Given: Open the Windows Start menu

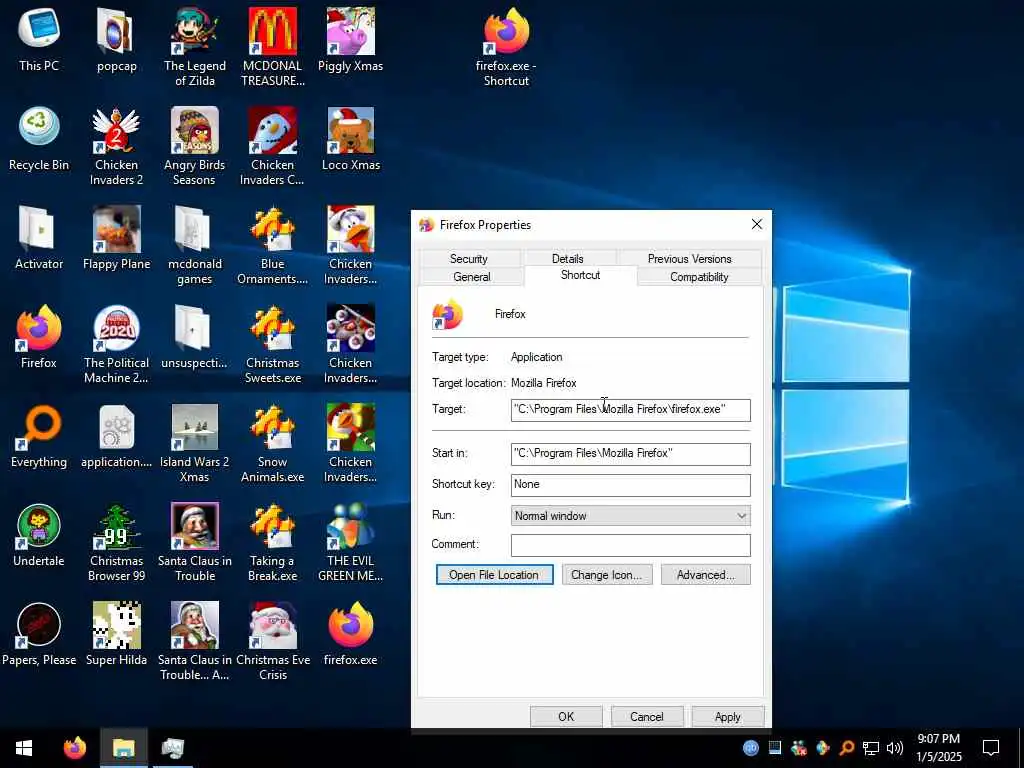Looking at the screenshot, I should click(x=24, y=748).
